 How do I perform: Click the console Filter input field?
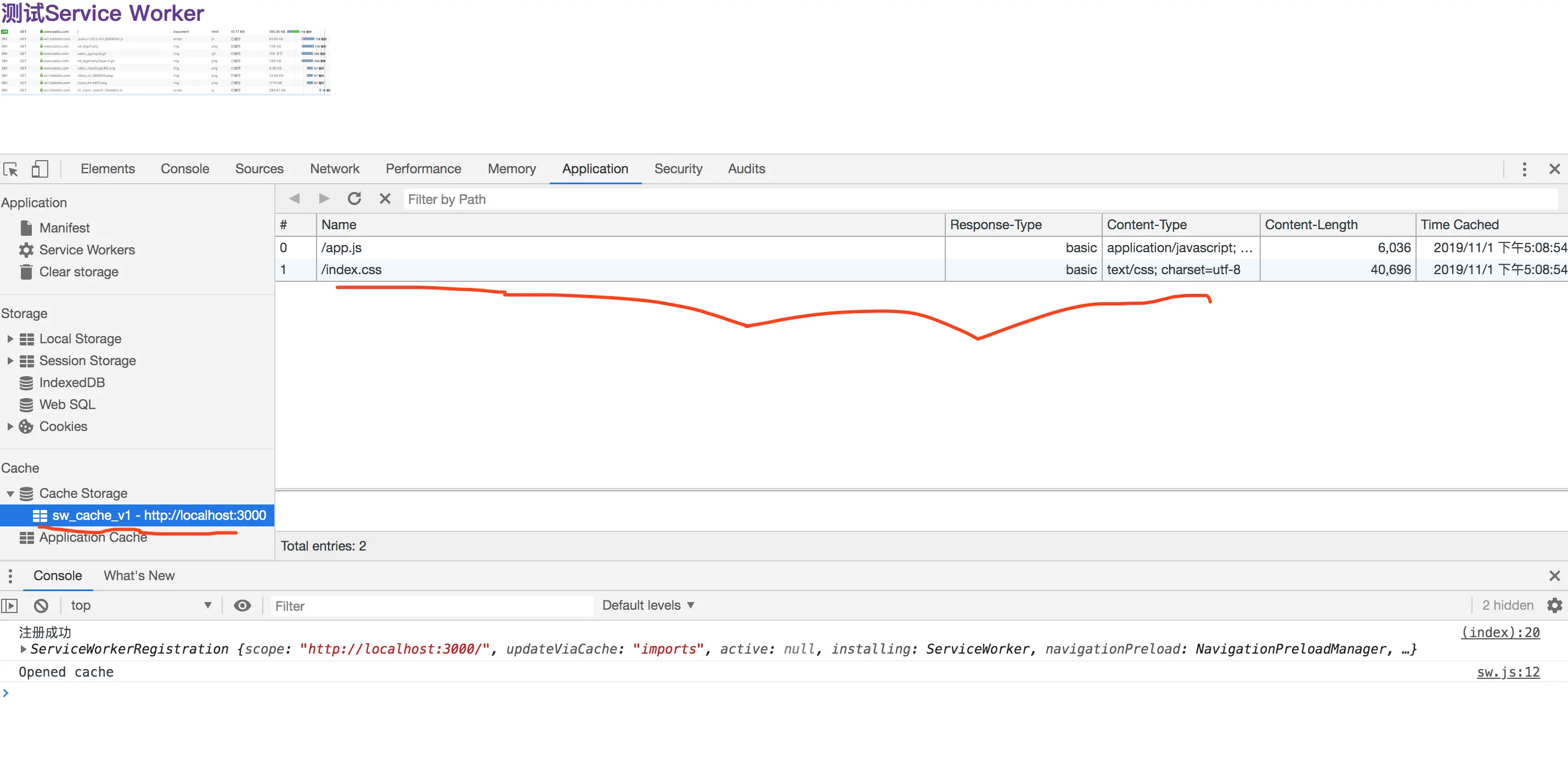(431, 606)
